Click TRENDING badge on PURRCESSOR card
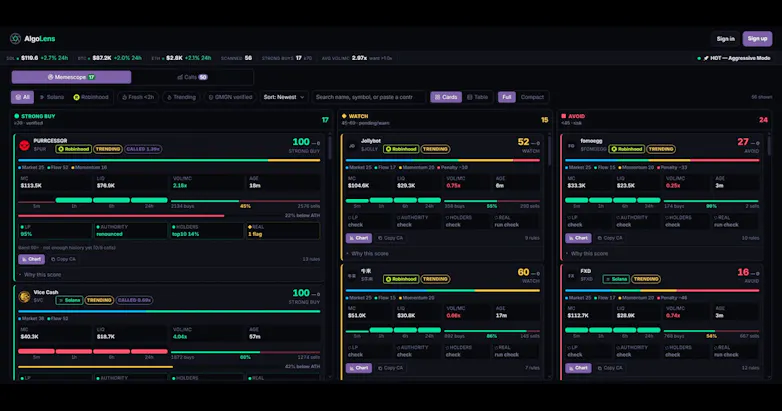Viewport: 782px width, 411px height. pos(108,149)
